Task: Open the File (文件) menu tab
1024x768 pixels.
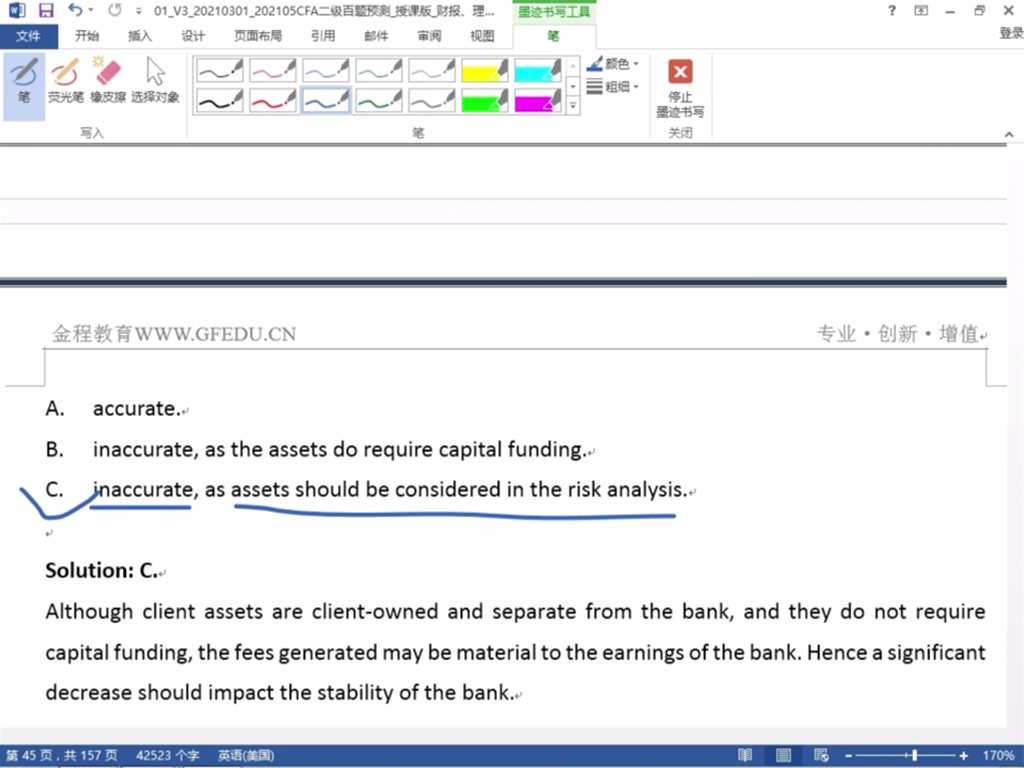Action: [x=29, y=36]
